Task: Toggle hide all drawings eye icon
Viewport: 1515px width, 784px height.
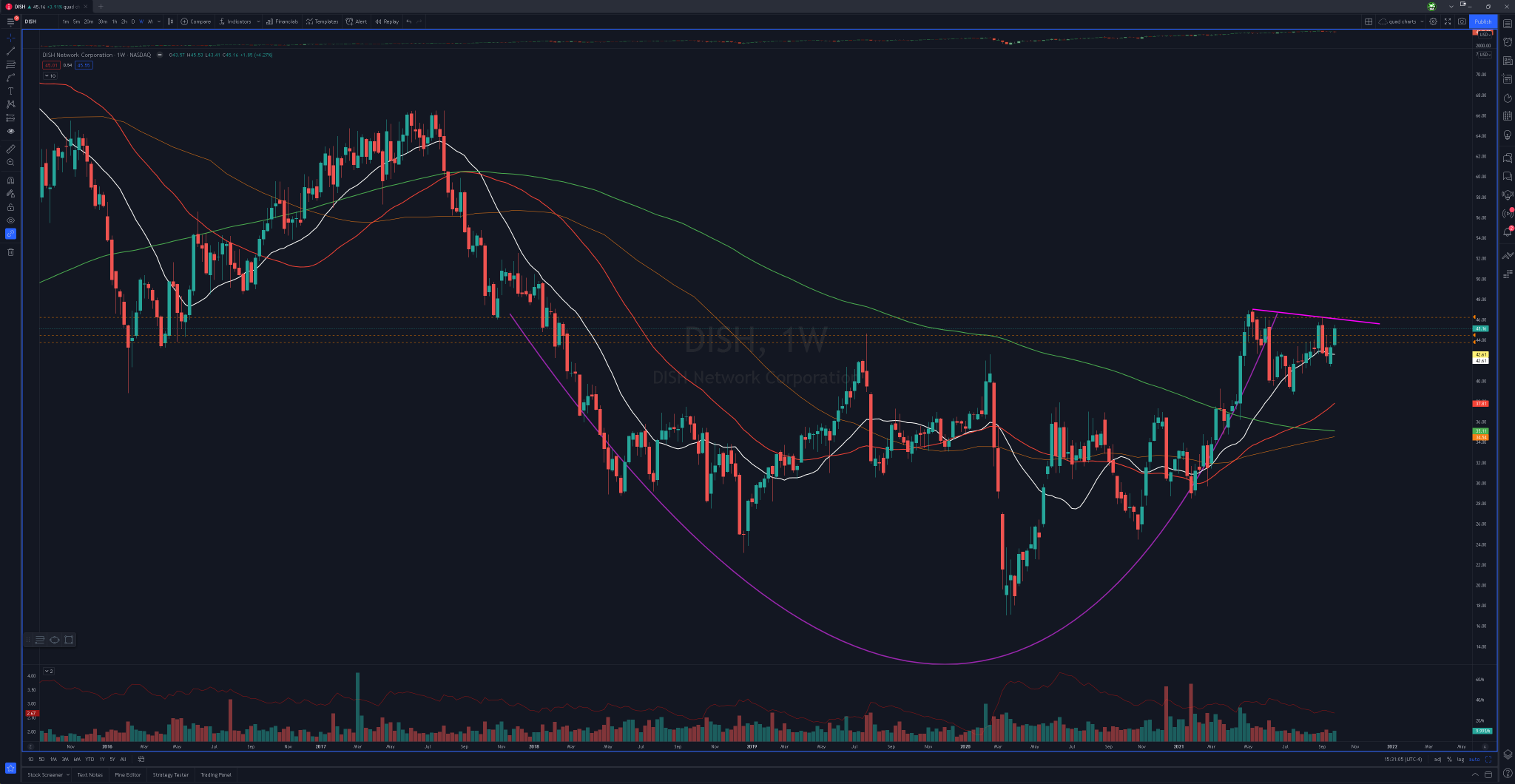Action: tap(10, 220)
